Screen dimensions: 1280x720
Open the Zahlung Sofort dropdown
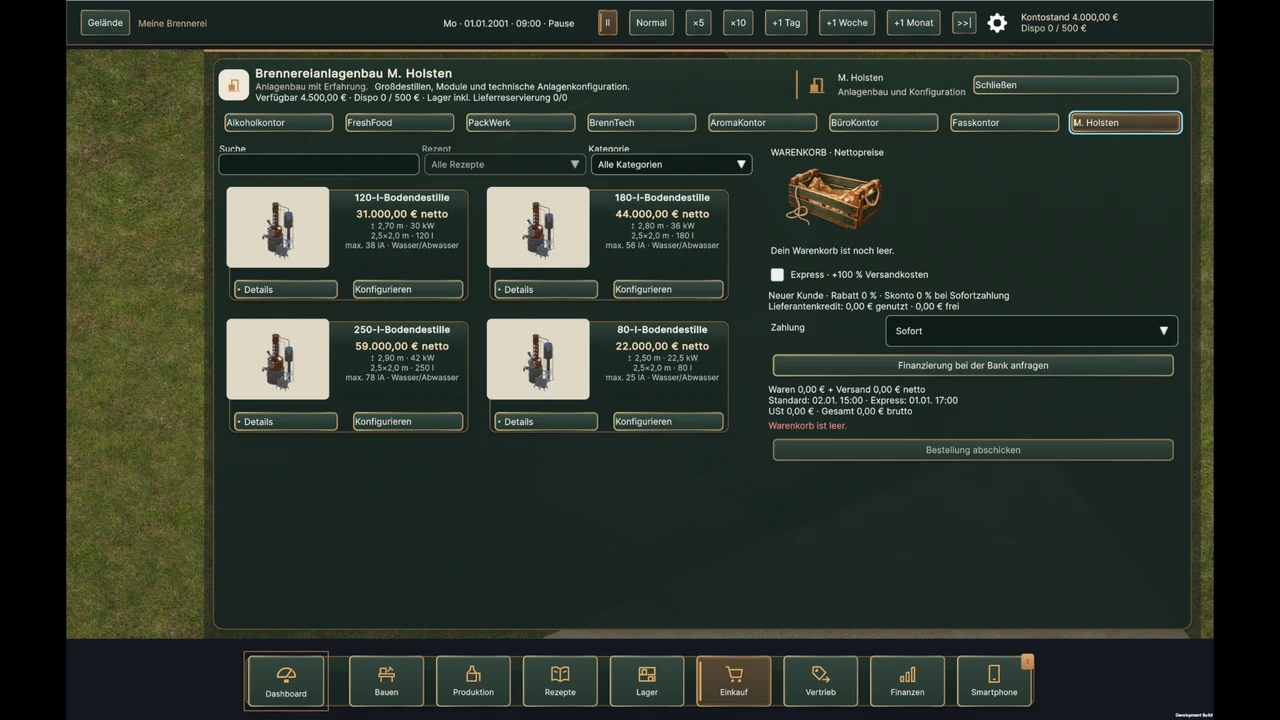tap(1031, 331)
